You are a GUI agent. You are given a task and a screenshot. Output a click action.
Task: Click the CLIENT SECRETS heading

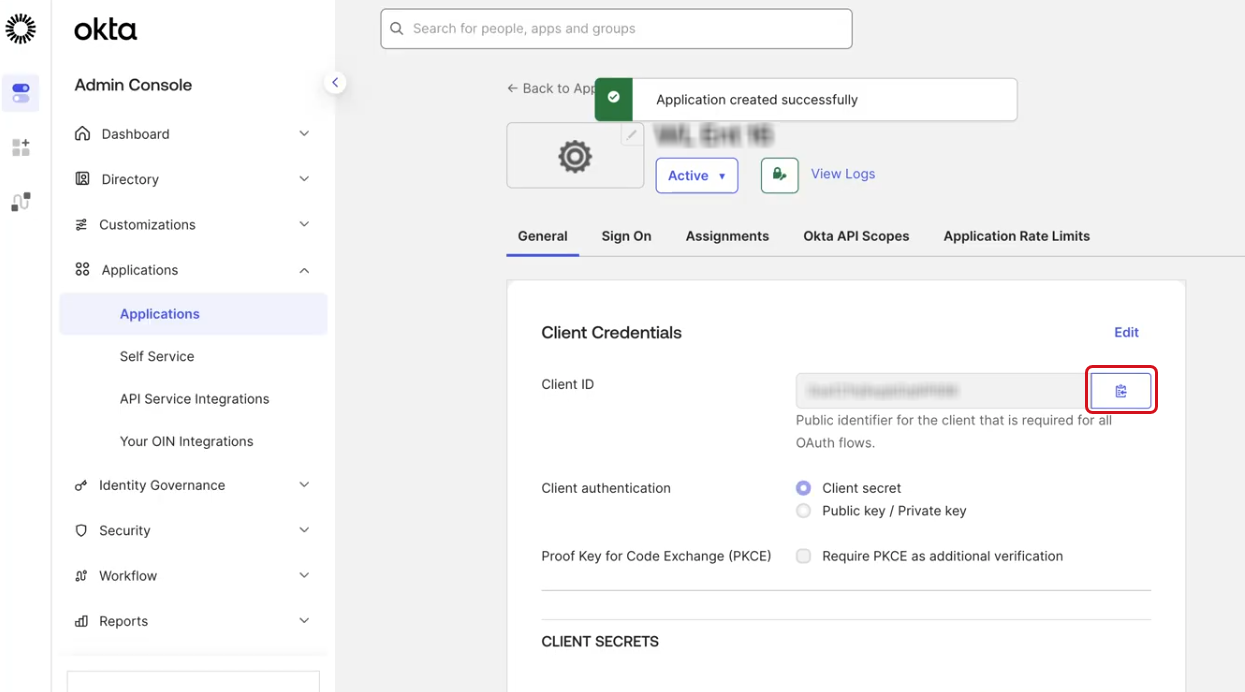coord(600,642)
